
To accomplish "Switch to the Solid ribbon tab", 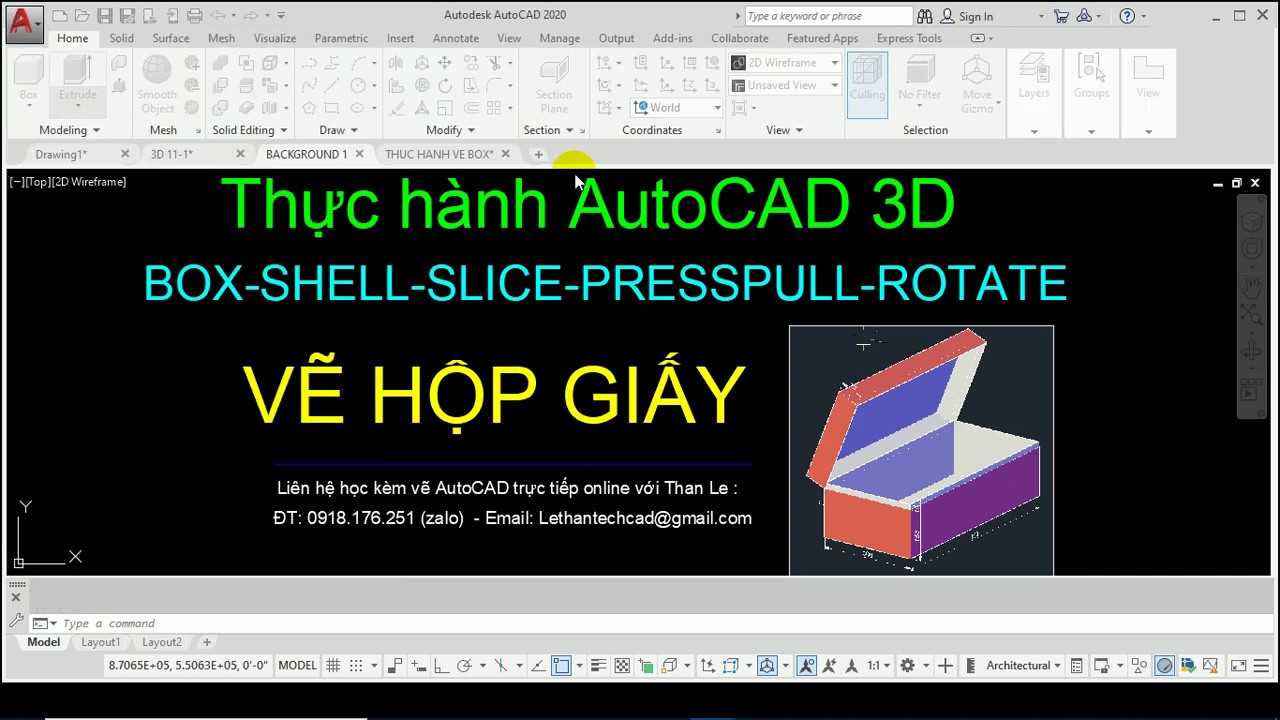I will pyautogui.click(x=121, y=38).
